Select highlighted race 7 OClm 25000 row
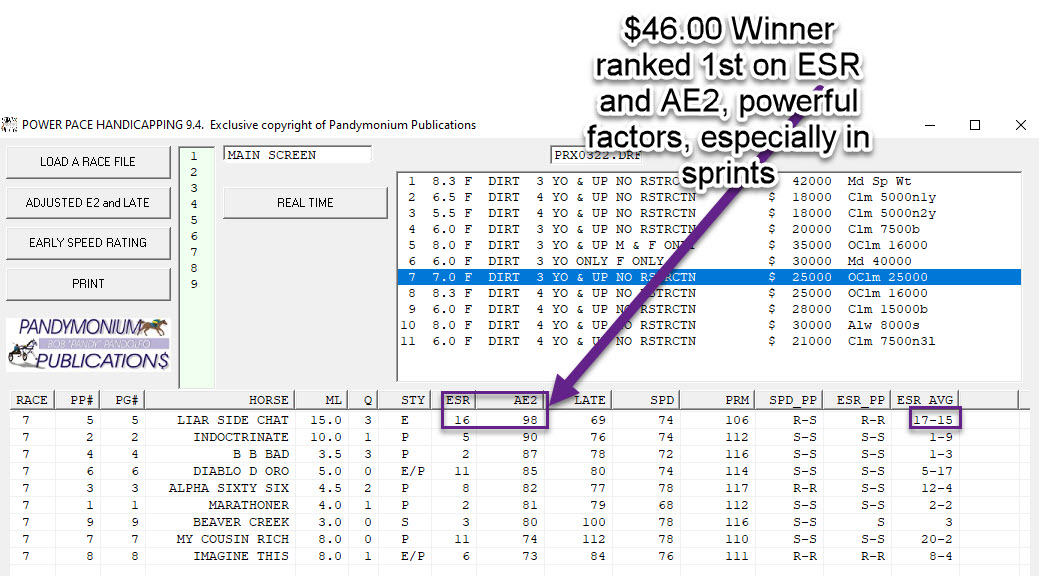 coord(709,277)
